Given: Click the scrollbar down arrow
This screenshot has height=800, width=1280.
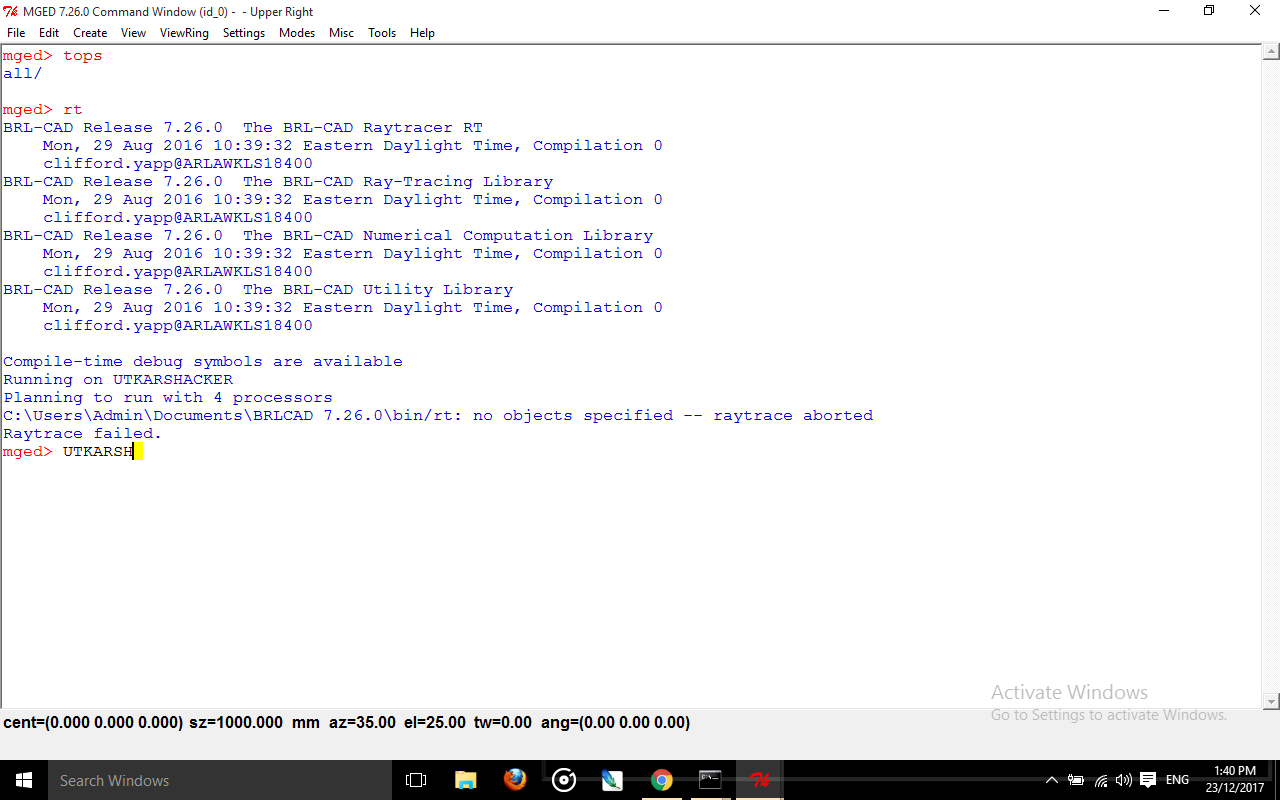Looking at the screenshot, I should coord(1271,701).
